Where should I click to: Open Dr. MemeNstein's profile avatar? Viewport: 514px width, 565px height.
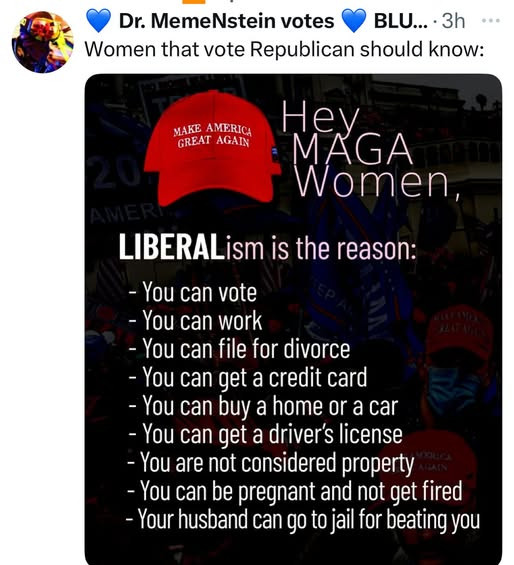(x=43, y=42)
